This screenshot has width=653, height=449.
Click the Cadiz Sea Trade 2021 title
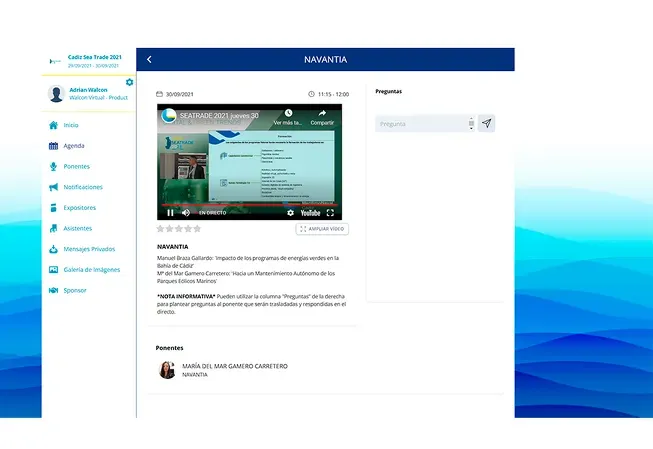pos(95,57)
